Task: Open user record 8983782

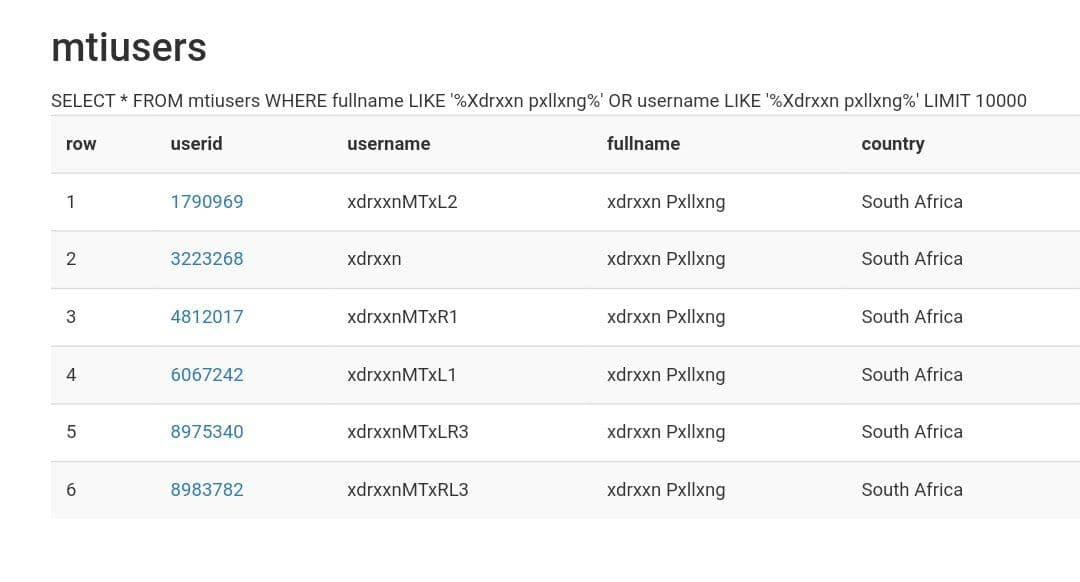Action: coord(207,490)
